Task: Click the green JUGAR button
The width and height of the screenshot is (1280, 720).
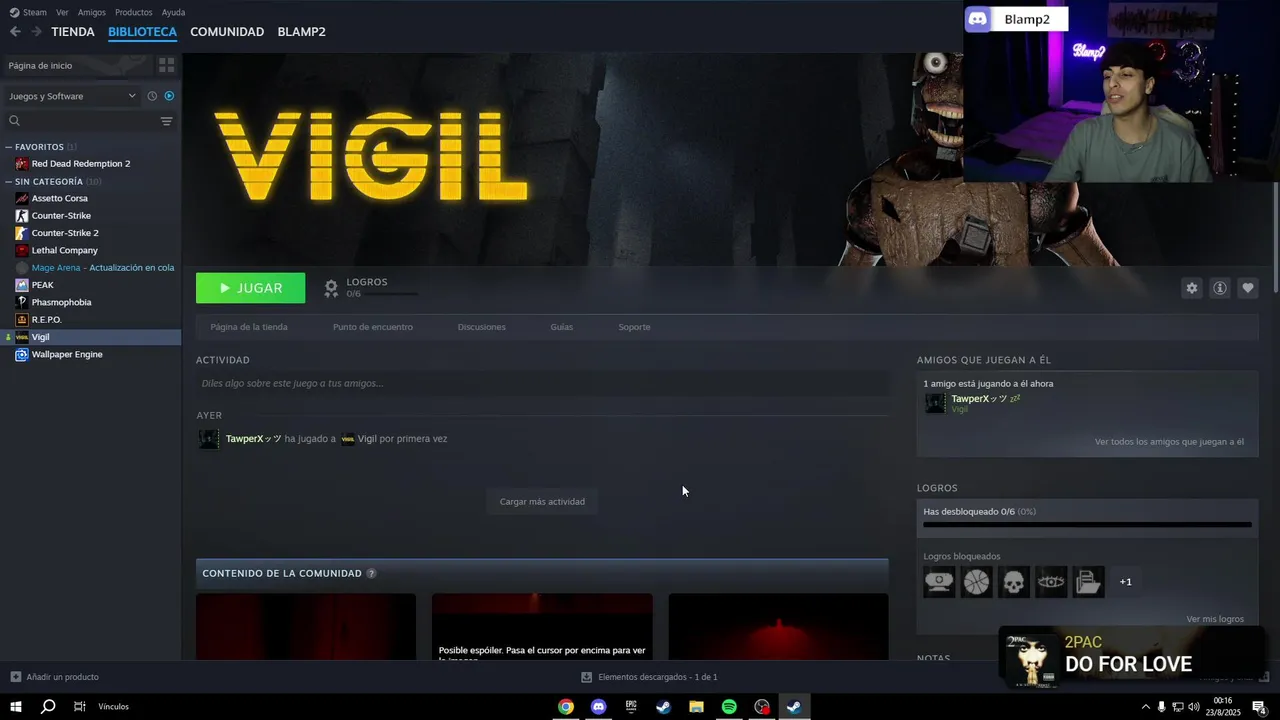Action: point(251,288)
